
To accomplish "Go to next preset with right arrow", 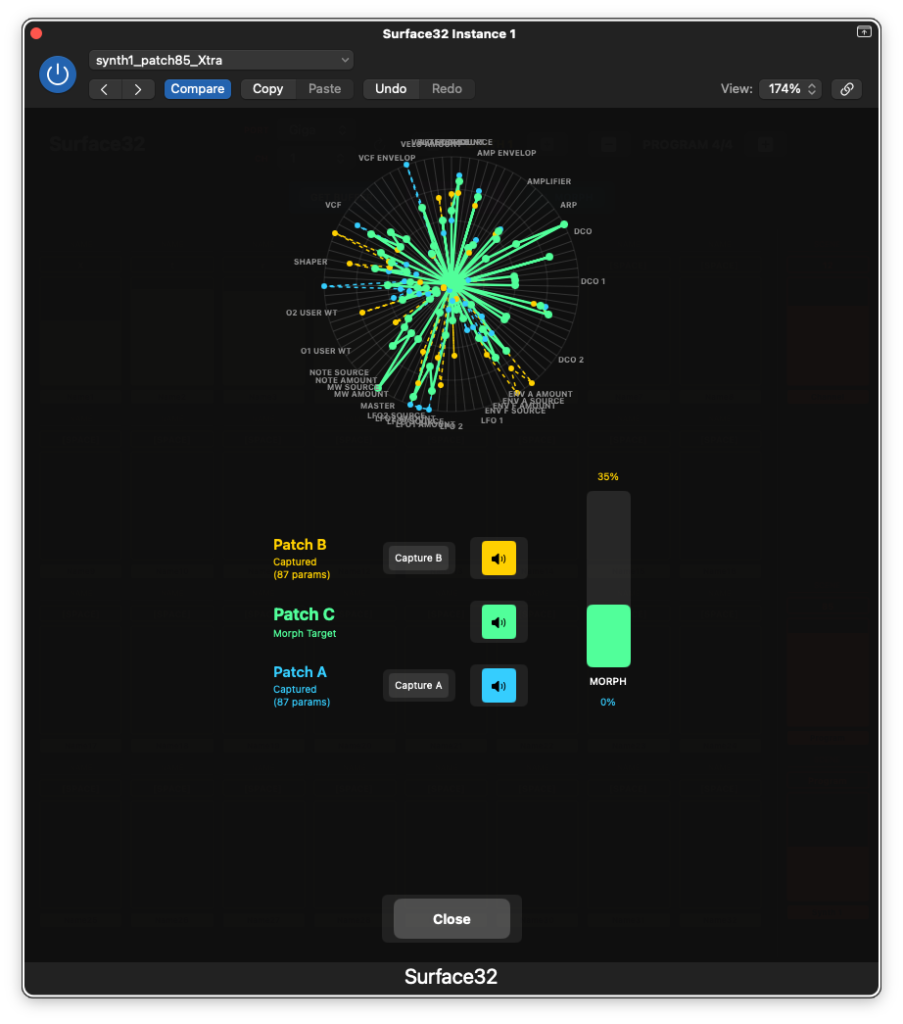I will tap(138, 89).
